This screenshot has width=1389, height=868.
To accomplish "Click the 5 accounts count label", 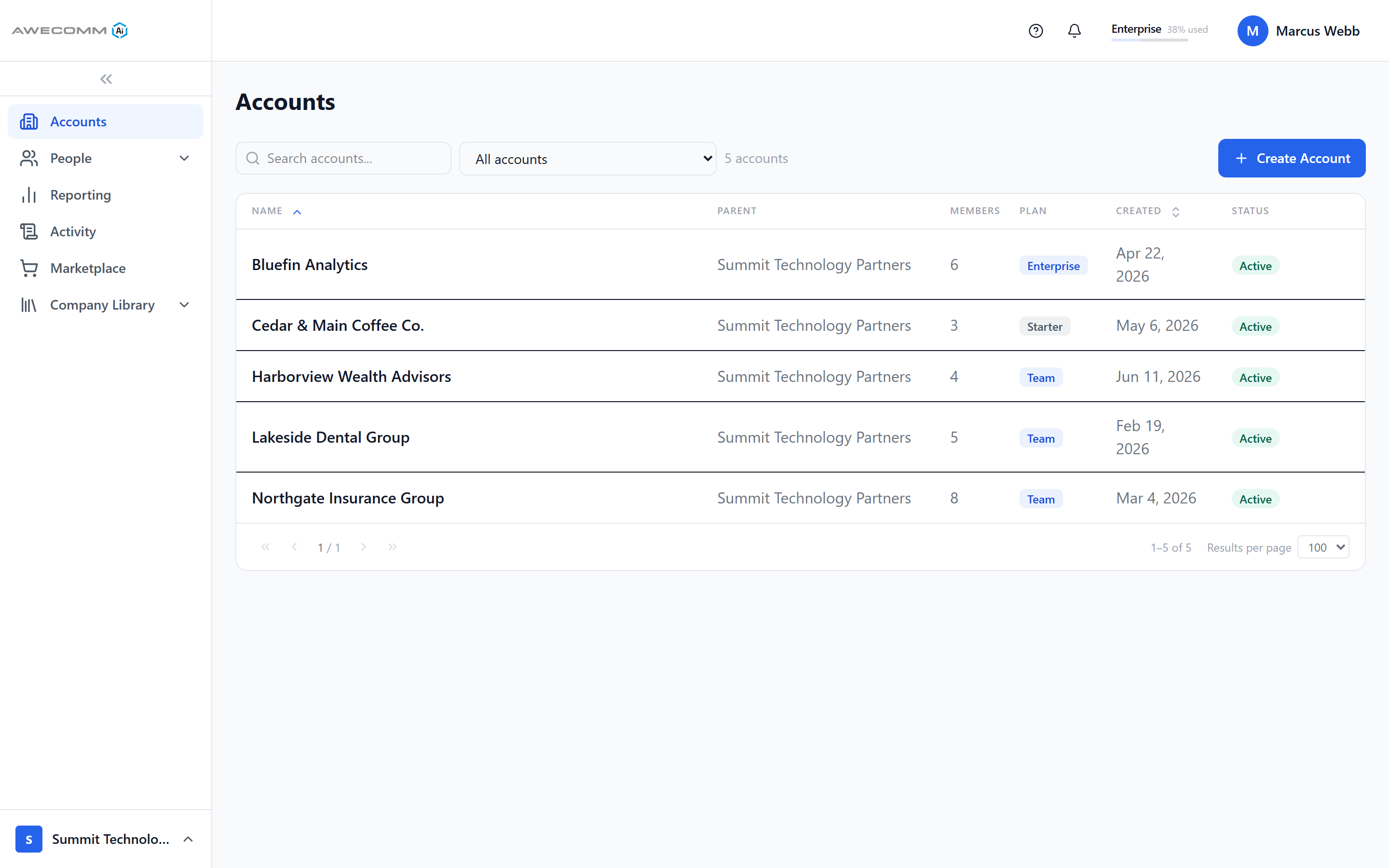I will 756,159.
